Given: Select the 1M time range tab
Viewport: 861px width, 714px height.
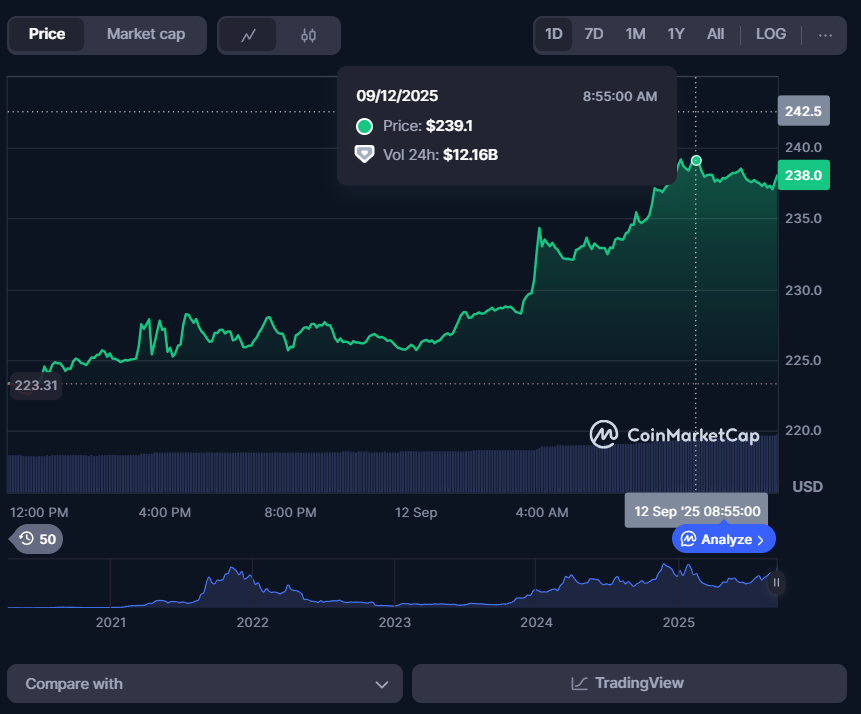Looking at the screenshot, I should click(x=635, y=34).
